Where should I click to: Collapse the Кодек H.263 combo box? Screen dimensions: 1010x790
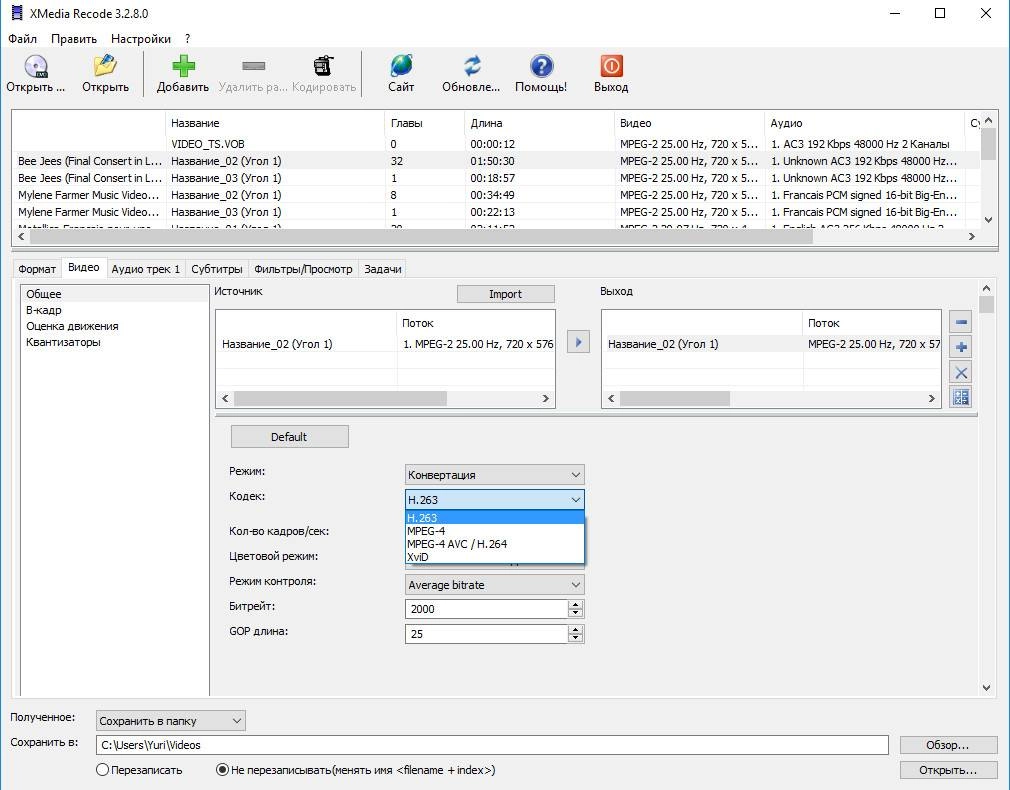coord(495,499)
